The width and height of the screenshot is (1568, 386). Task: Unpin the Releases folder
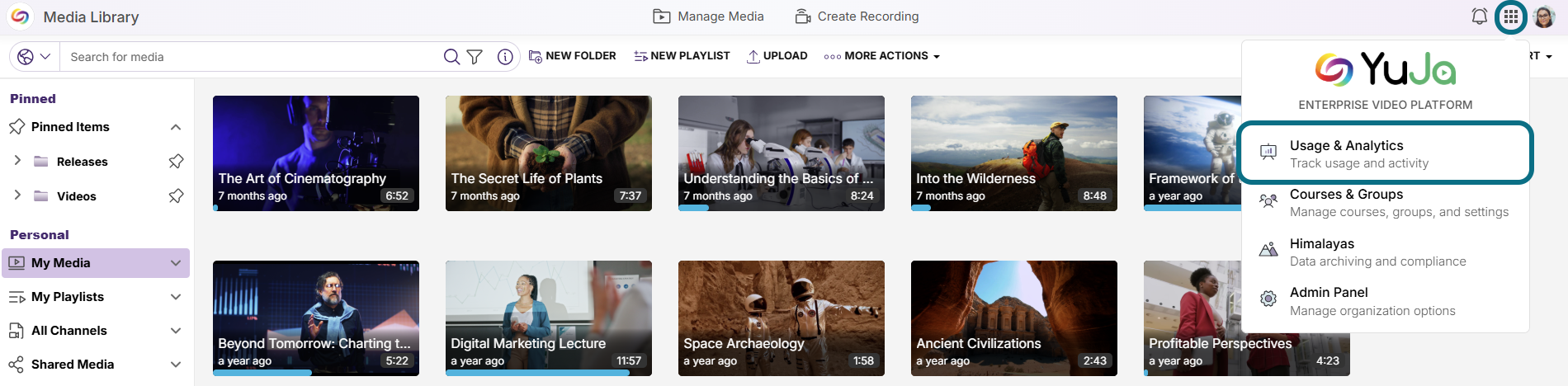pos(176,162)
